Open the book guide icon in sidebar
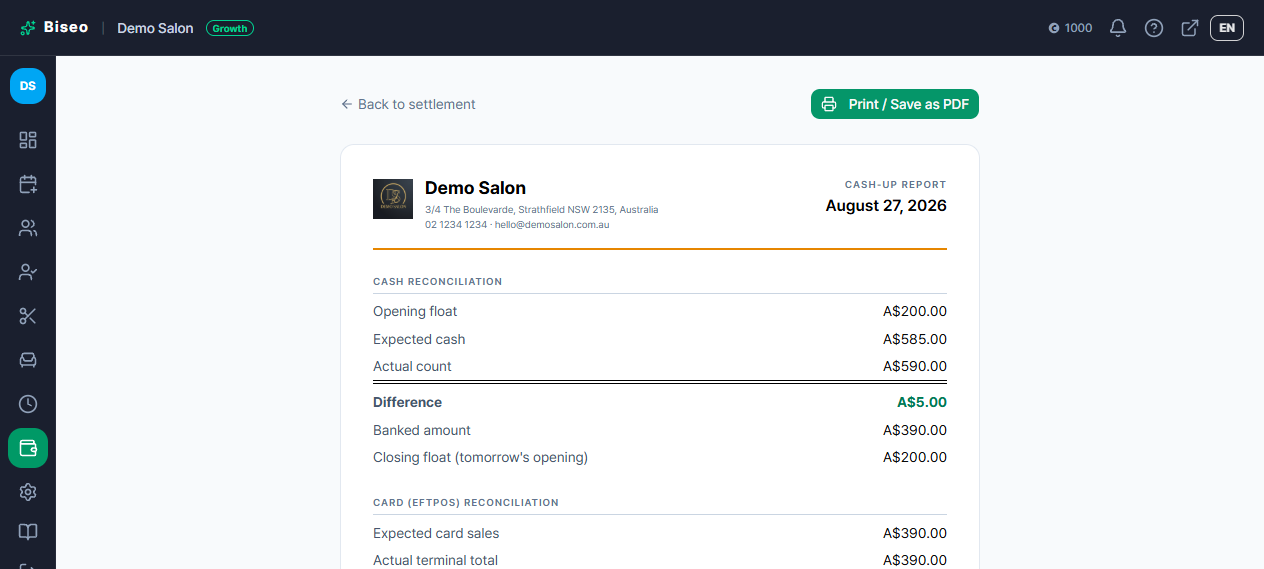 point(28,532)
